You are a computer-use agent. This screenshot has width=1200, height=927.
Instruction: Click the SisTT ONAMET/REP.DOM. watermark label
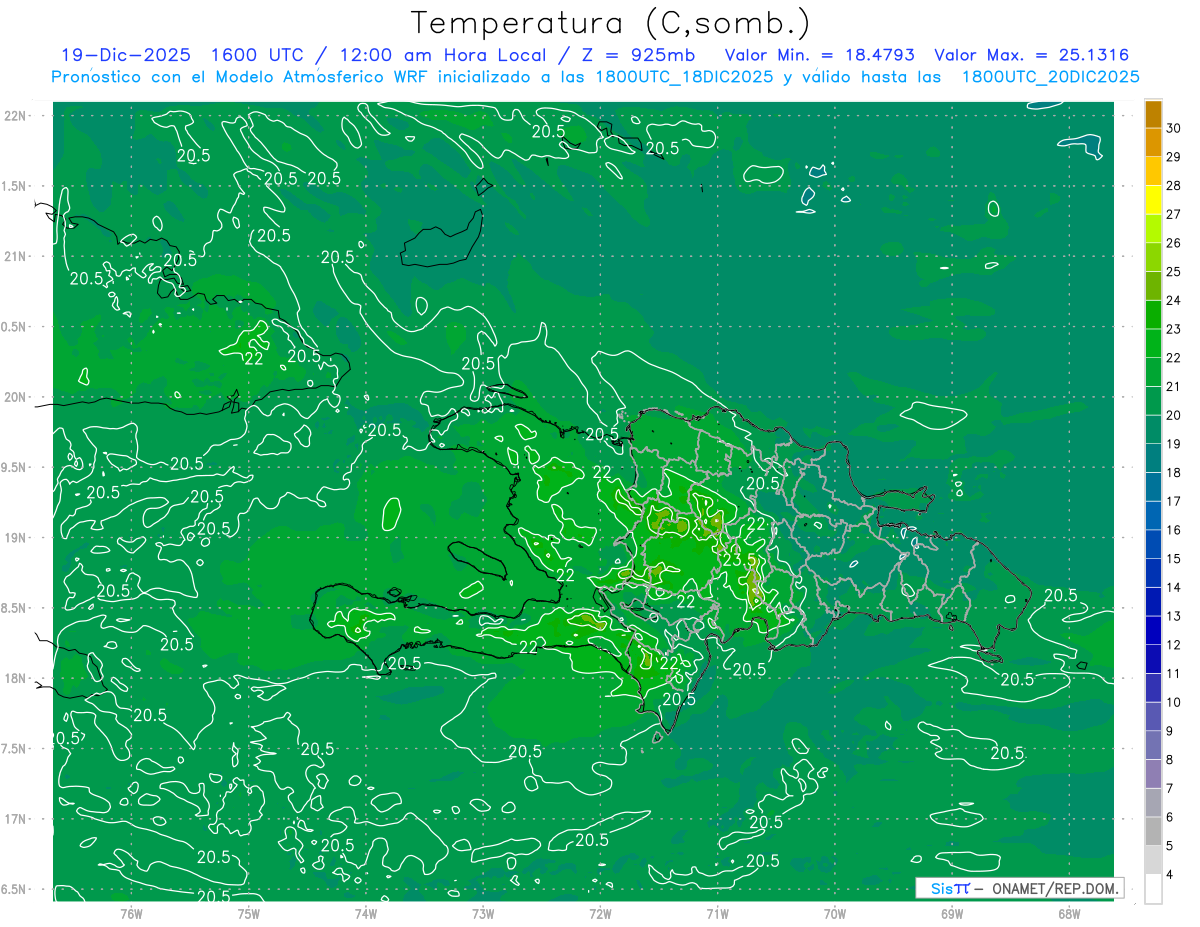[1018, 888]
